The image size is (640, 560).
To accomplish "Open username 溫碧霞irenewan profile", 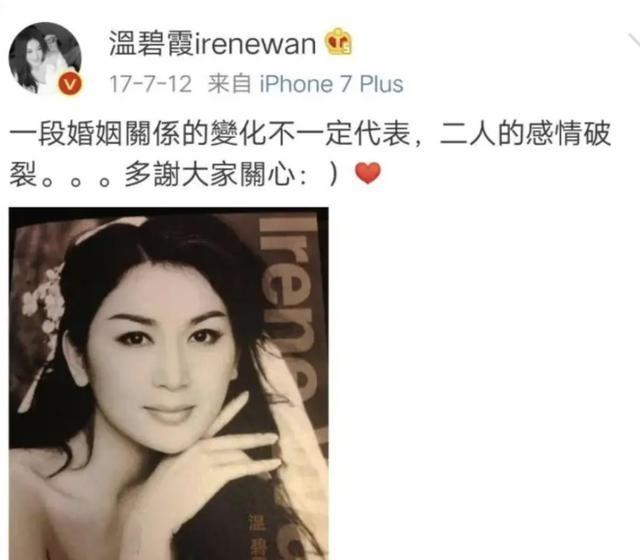I will (x=212, y=43).
